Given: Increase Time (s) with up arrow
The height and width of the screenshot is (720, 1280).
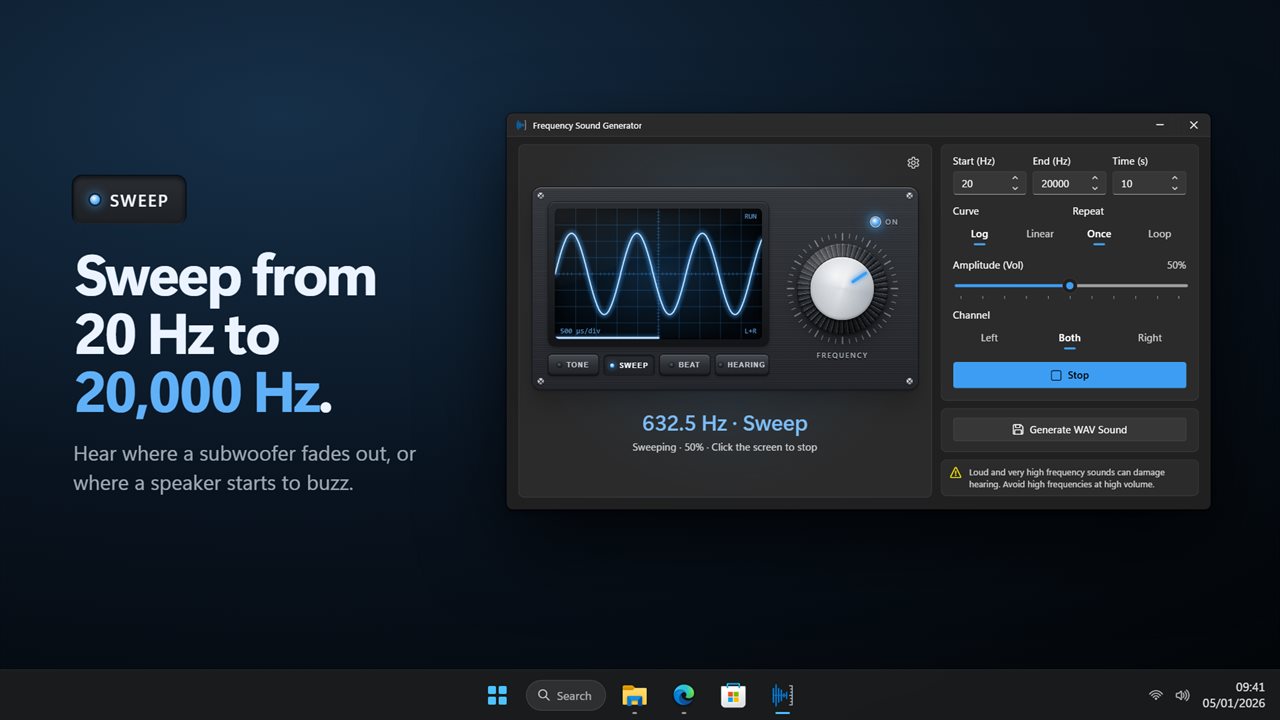Looking at the screenshot, I should (x=1175, y=179).
